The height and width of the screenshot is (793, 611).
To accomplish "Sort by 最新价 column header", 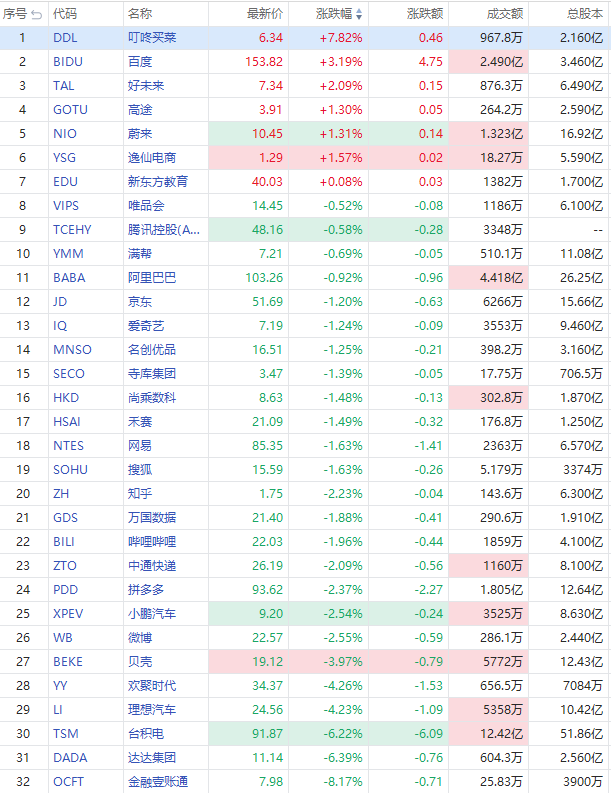I will pyautogui.click(x=264, y=14).
